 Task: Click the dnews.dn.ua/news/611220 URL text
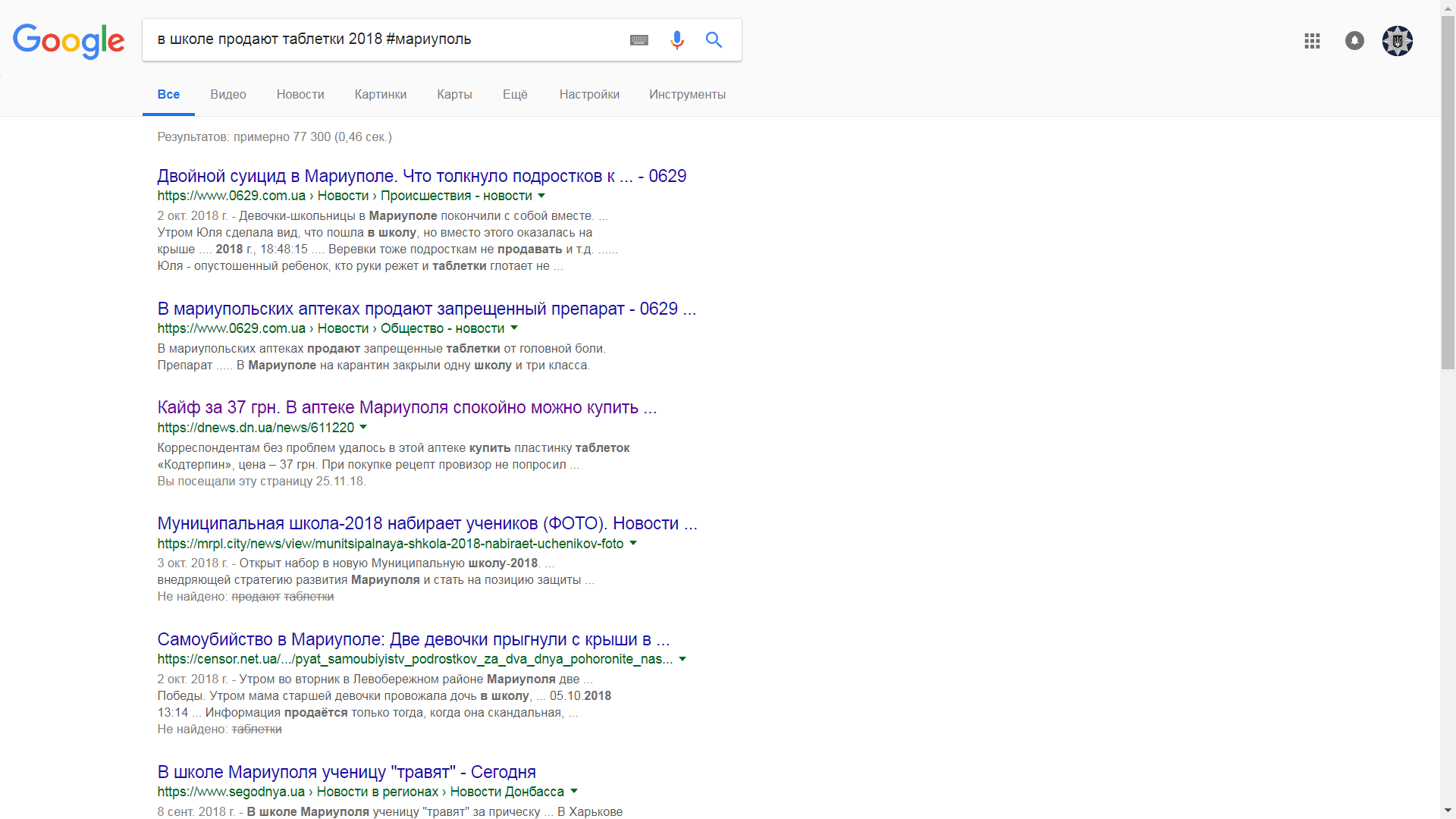[x=256, y=428]
